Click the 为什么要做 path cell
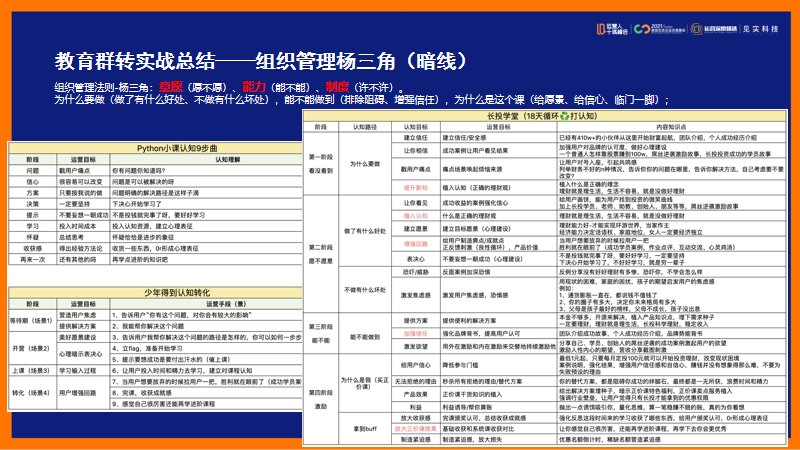This screenshot has width=800, height=450. pos(365,164)
